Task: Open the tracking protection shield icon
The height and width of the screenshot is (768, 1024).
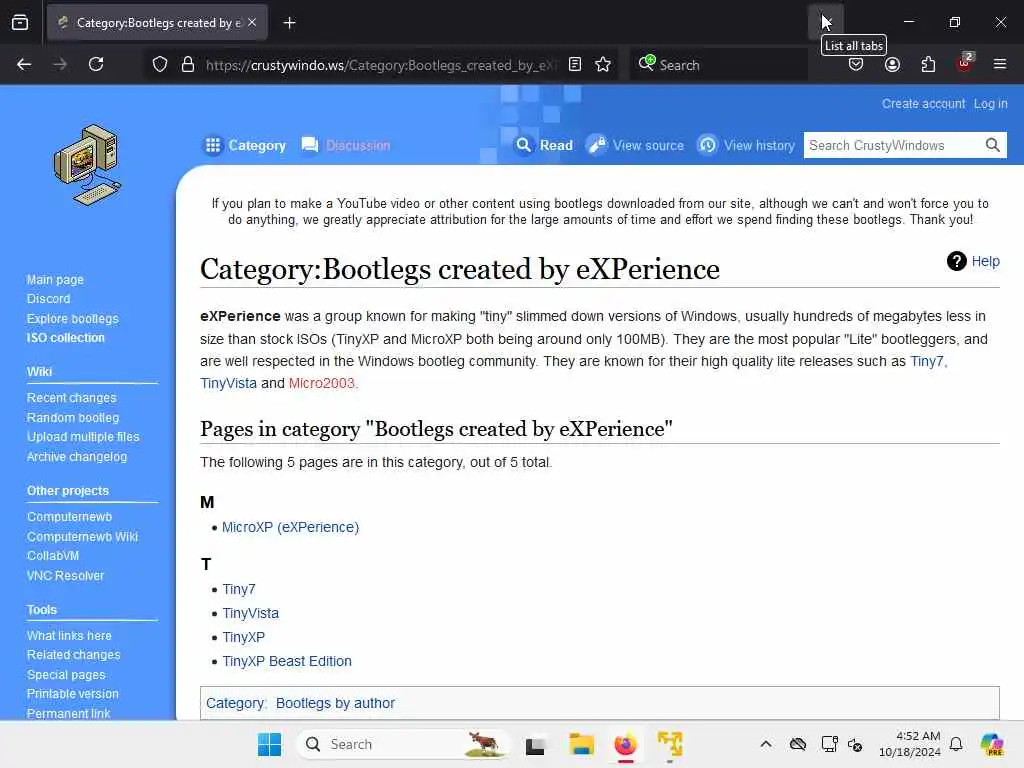Action: 160,65
